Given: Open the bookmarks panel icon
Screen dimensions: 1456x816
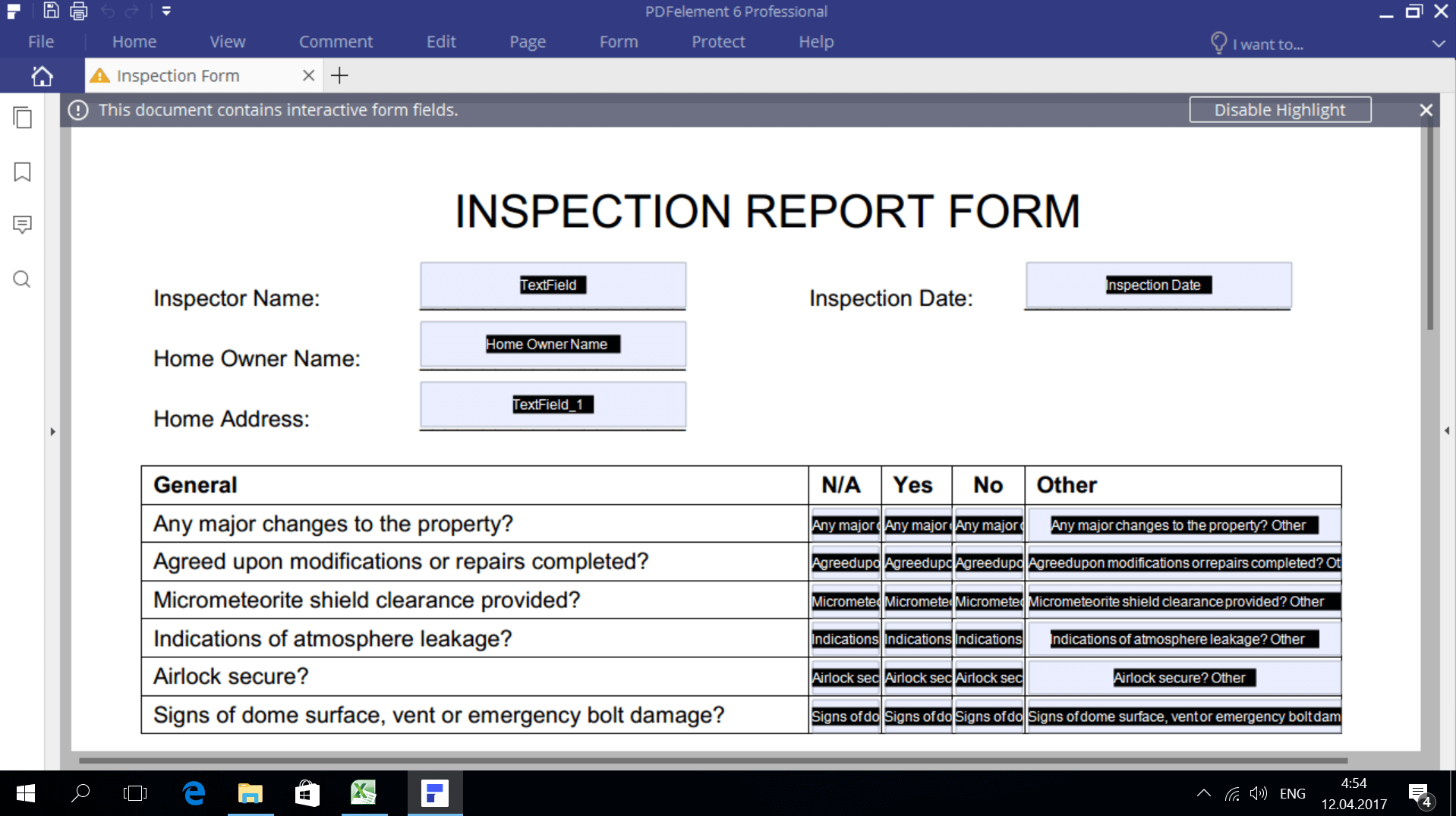Looking at the screenshot, I should [23, 172].
